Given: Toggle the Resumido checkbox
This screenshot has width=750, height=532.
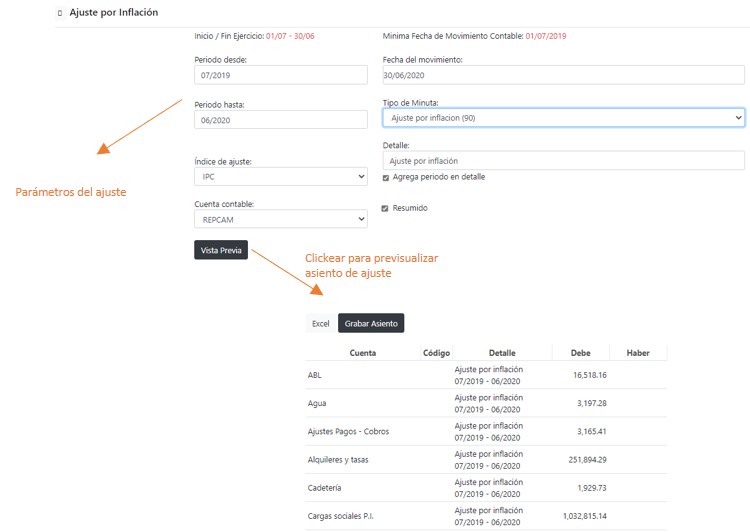Looking at the screenshot, I should [386, 209].
